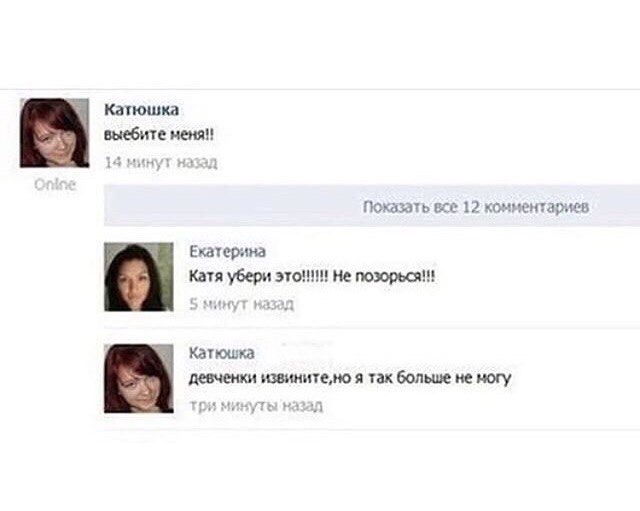Click the Online status under the avatar
The image size is (640, 511).
[x=54, y=184]
